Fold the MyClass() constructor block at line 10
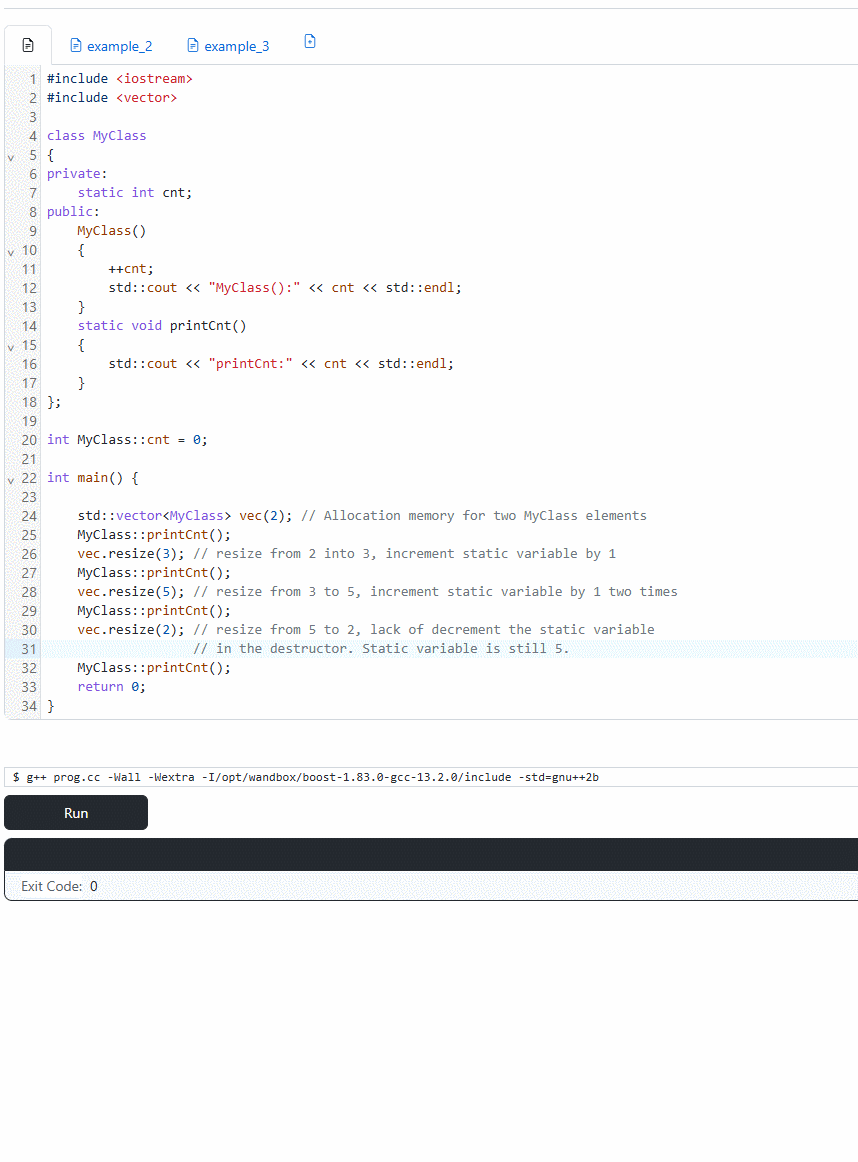 tap(11, 251)
